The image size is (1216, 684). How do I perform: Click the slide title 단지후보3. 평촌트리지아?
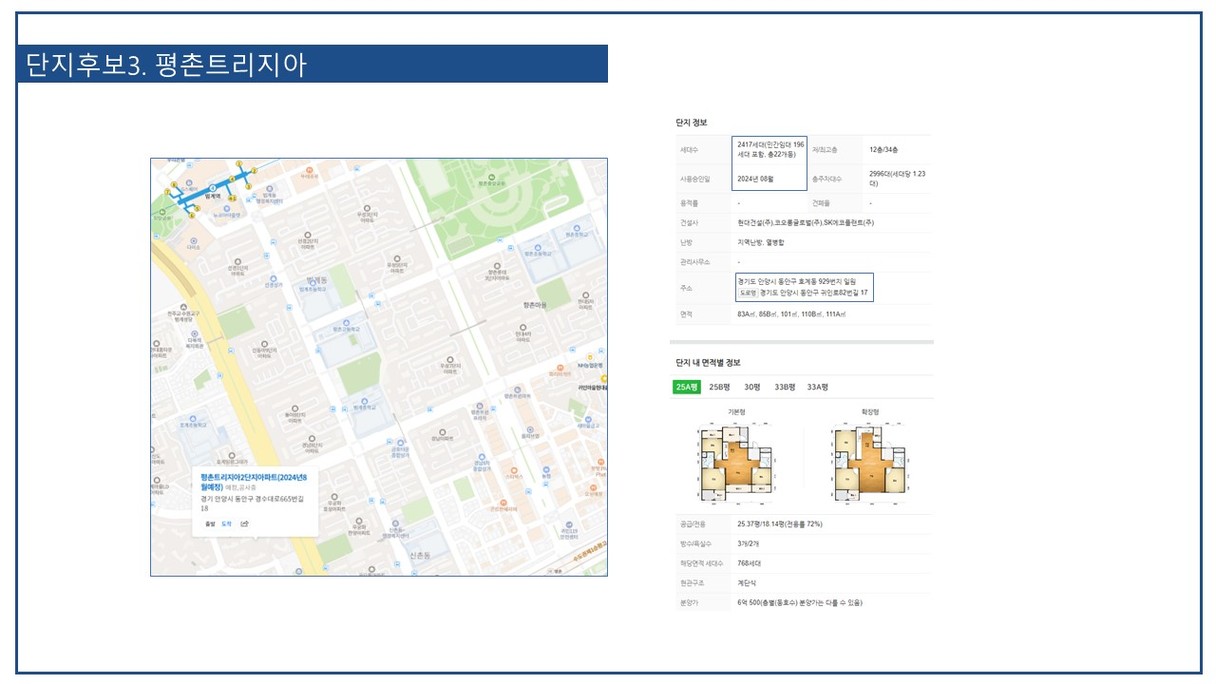[167, 64]
